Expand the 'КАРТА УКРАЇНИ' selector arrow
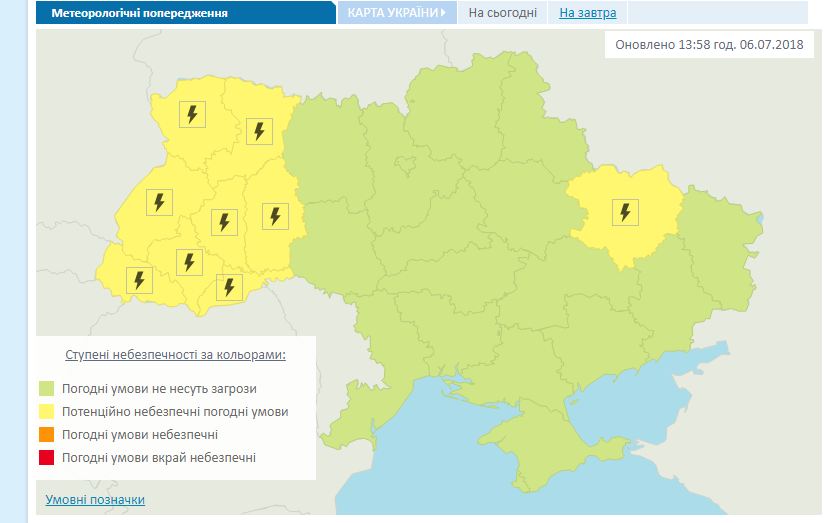 (443, 13)
